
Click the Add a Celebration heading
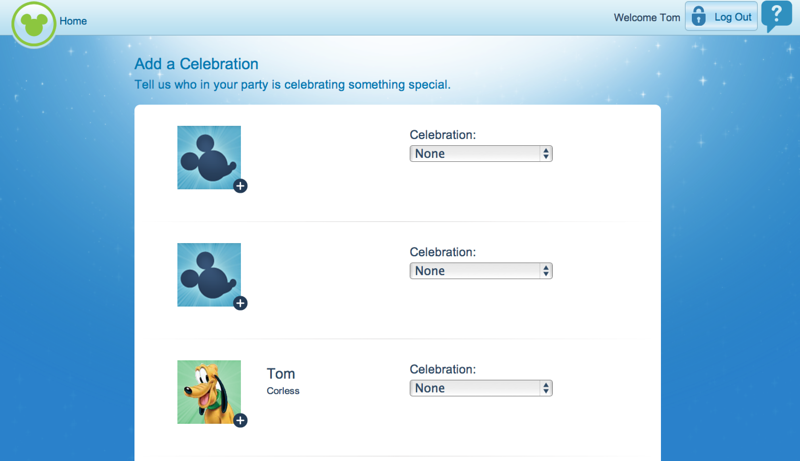(196, 65)
